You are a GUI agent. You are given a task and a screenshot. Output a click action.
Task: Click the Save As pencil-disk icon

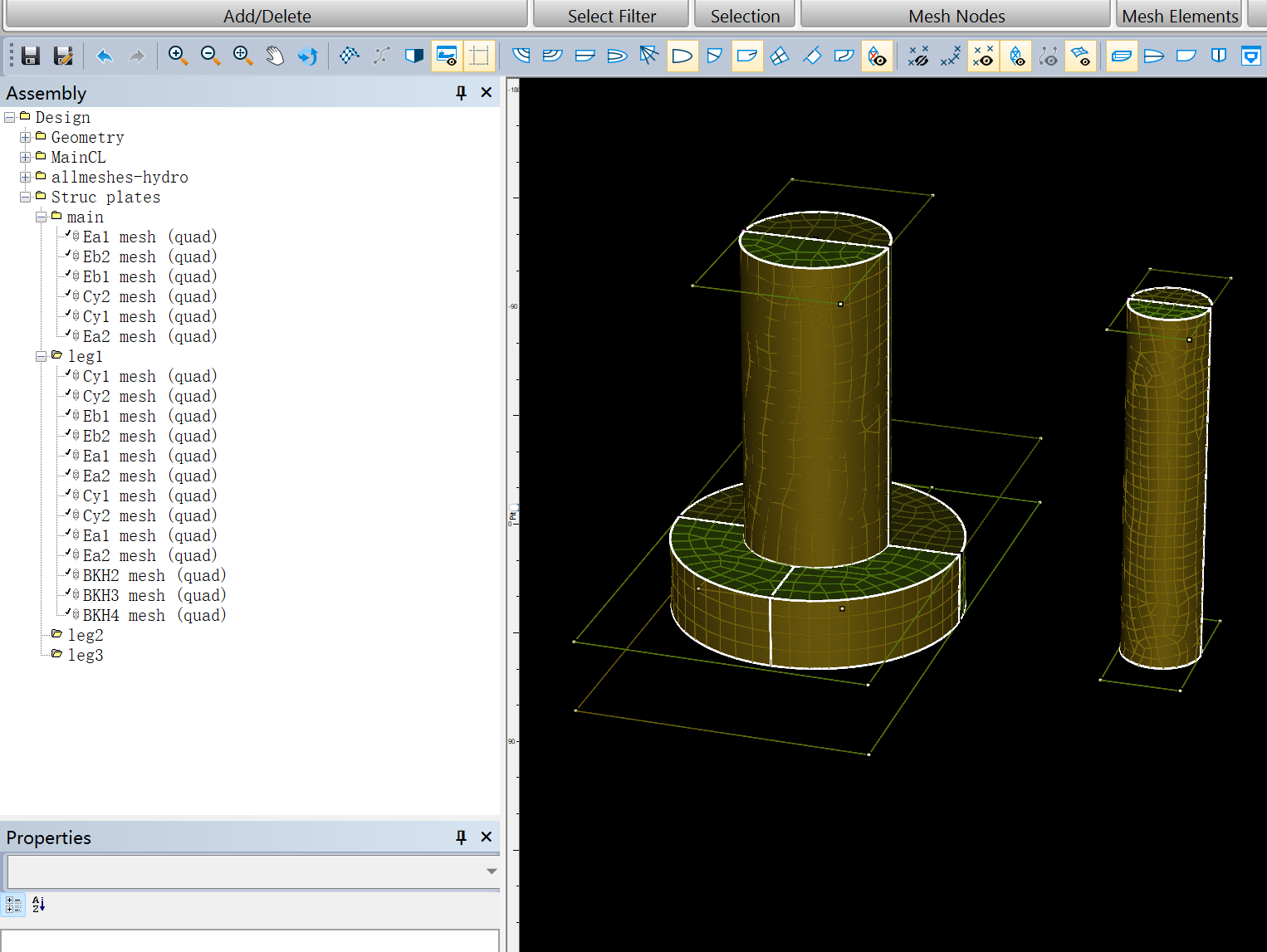(x=63, y=56)
